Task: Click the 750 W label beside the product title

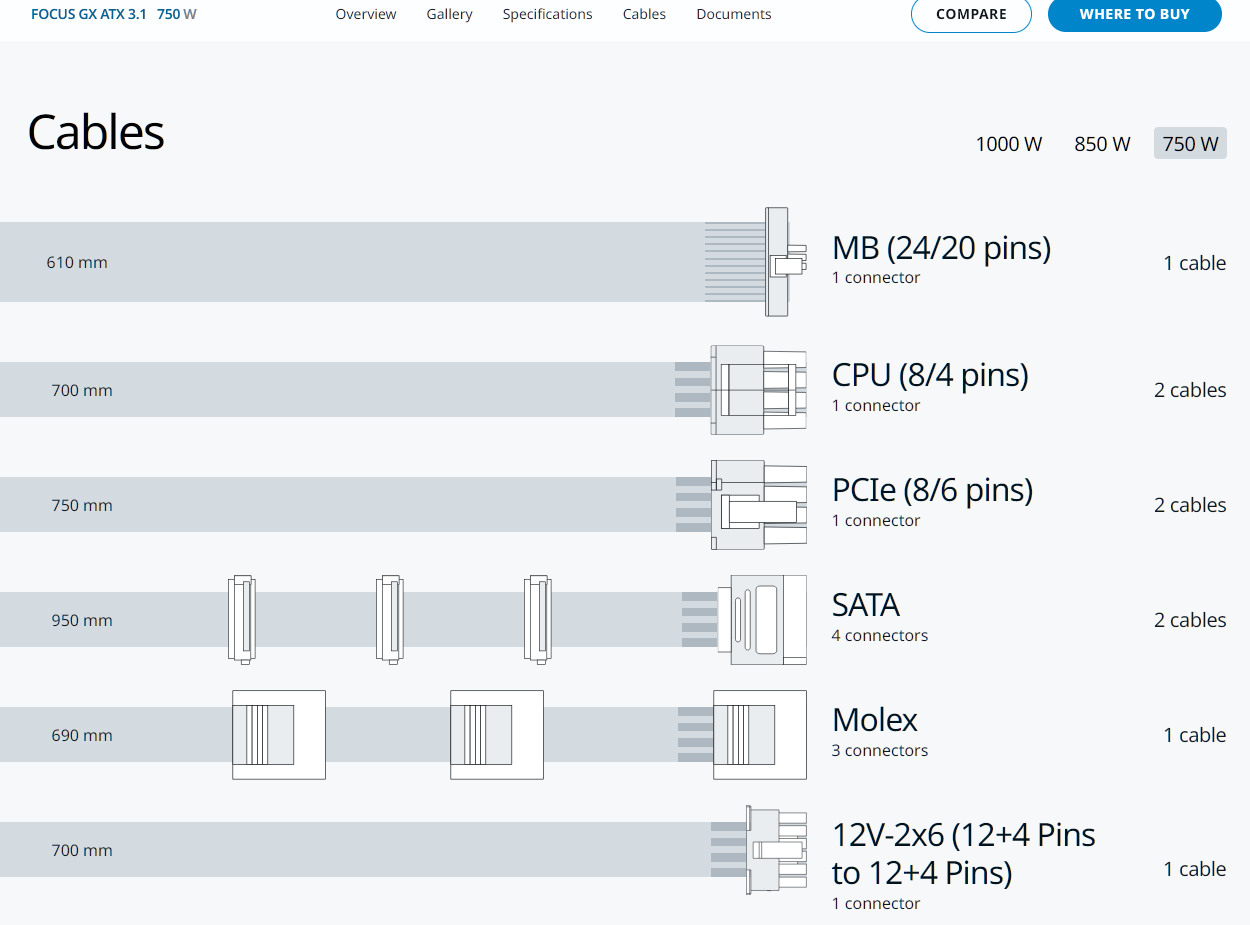Action: point(177,14)
